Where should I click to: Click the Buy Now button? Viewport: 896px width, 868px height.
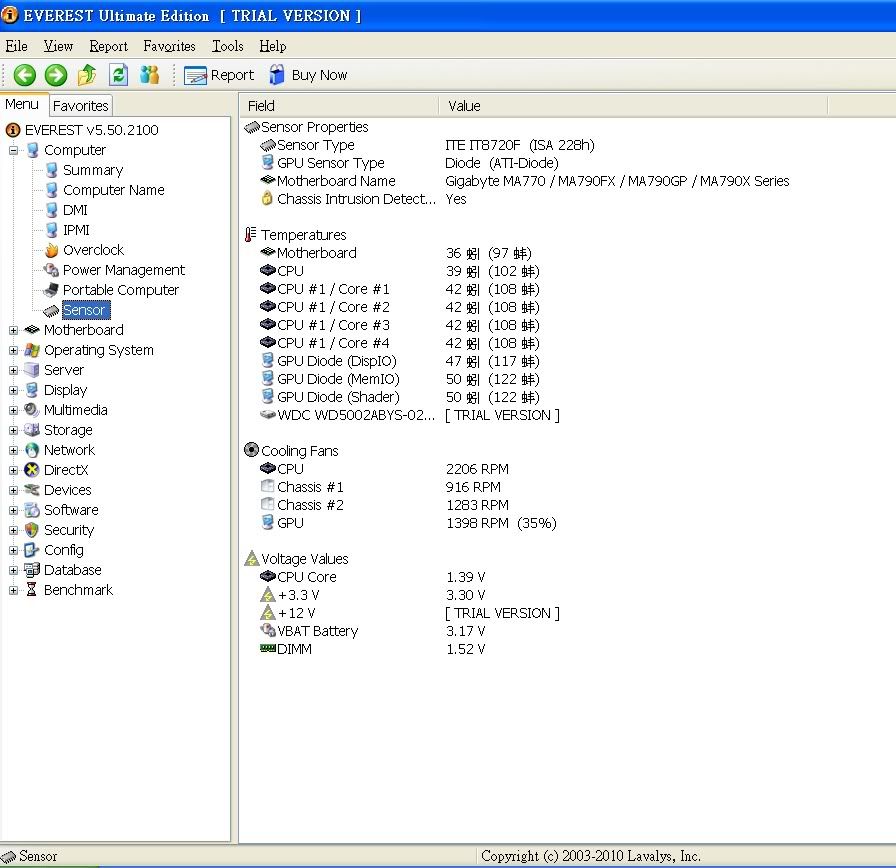point(308,75)
